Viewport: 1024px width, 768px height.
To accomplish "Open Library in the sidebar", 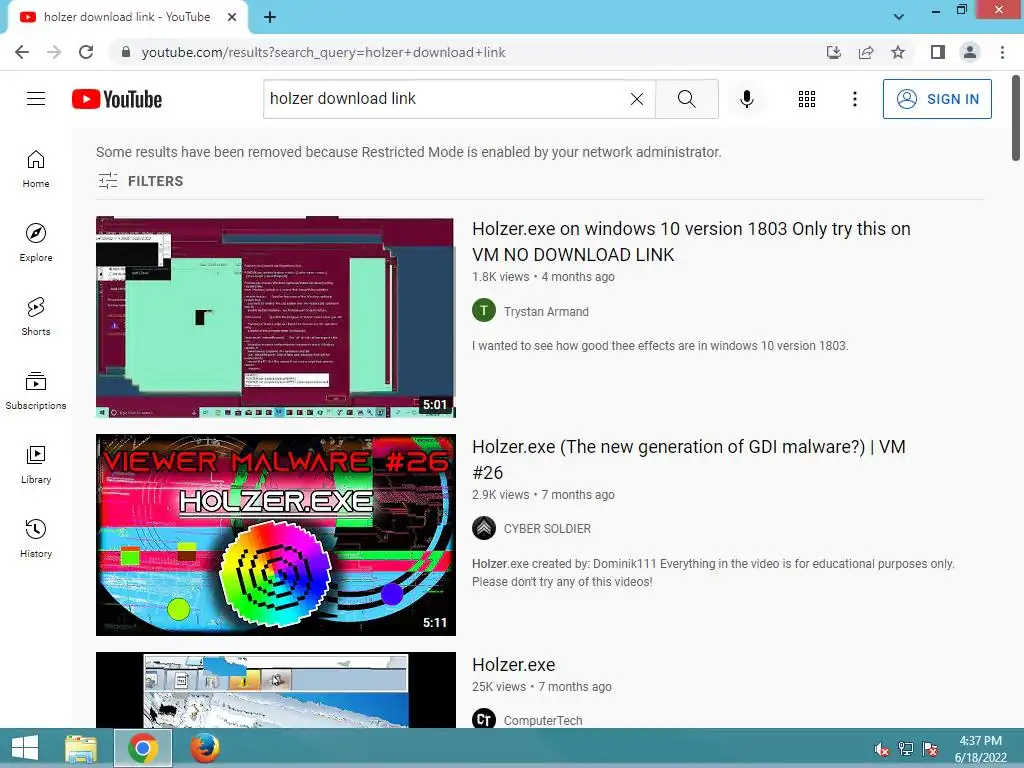I will coord(36,465).
